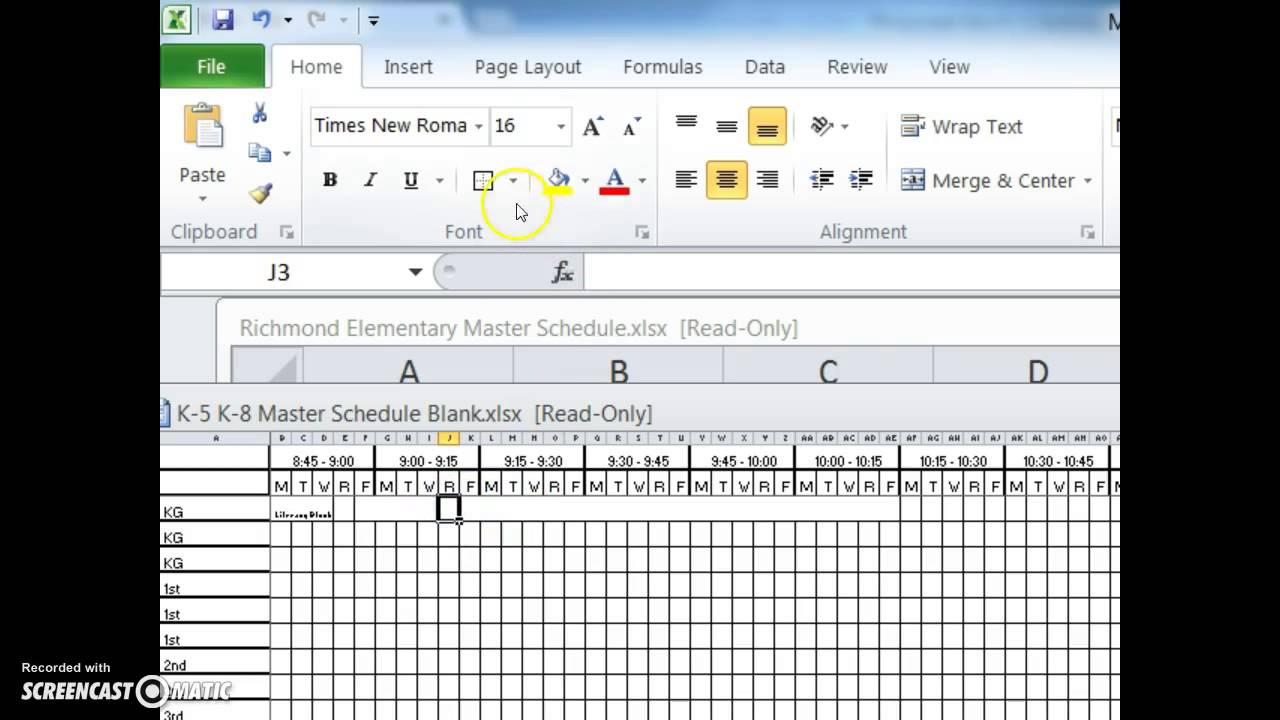Click the Name Box showing J3
1280x720 pixels.
(279, 272)
